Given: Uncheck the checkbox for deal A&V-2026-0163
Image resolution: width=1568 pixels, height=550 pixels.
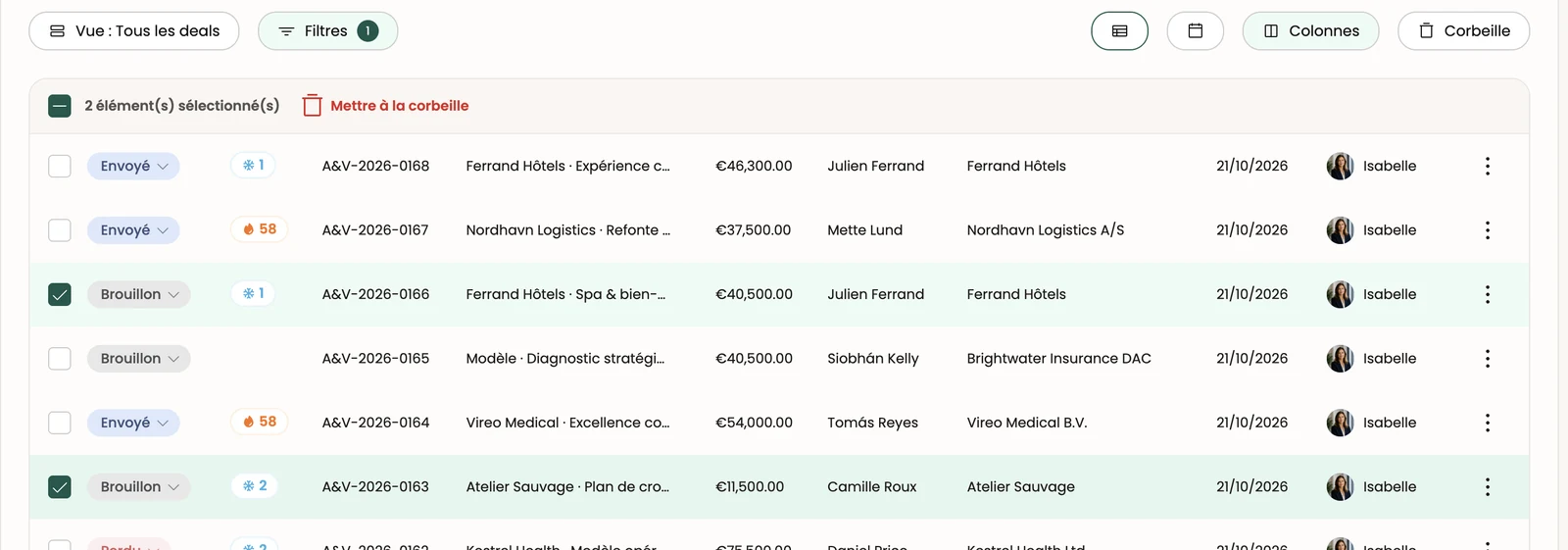Looking at the screenshot, I should point(60,487).
